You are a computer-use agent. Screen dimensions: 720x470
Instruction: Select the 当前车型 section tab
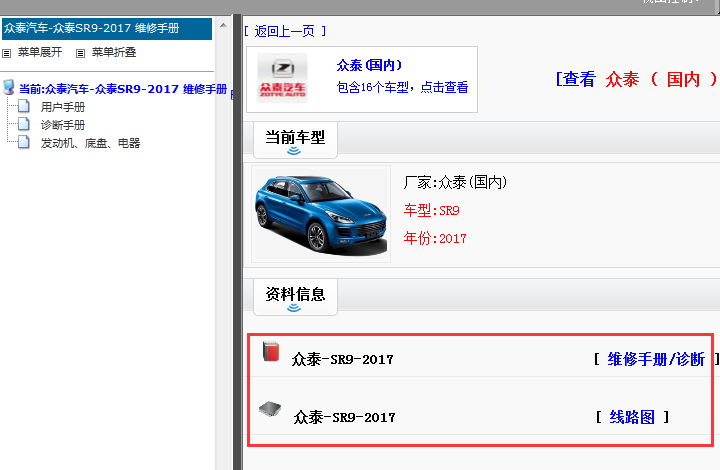coord(295,140)
